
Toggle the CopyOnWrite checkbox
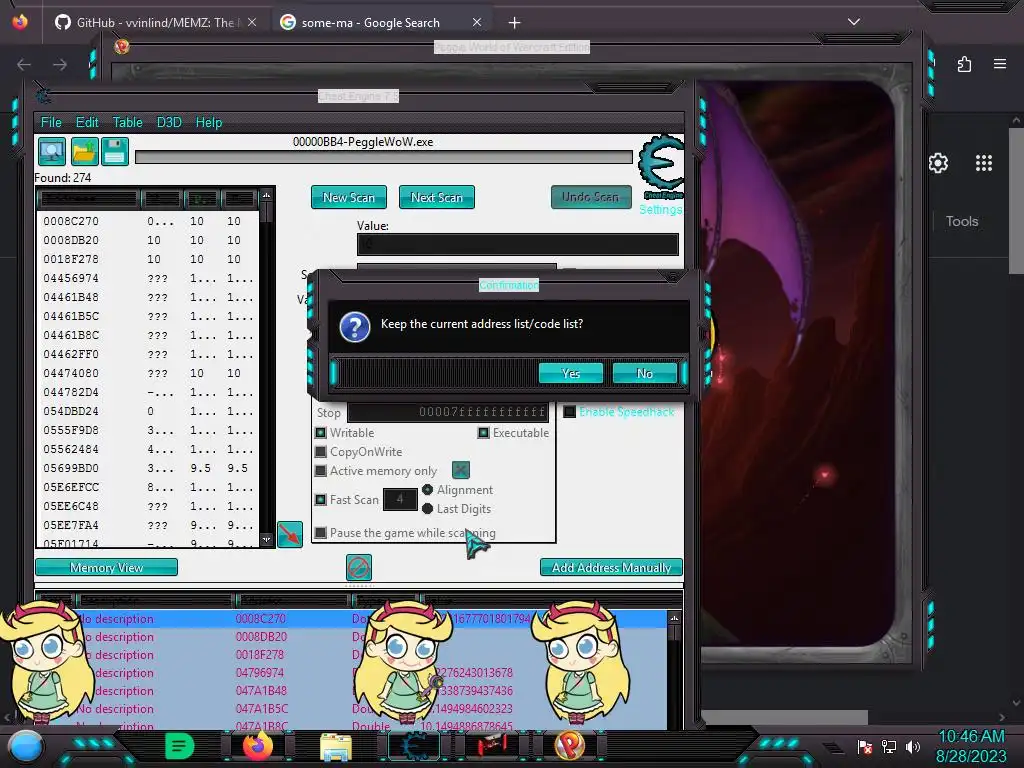pyautogui.click(x=321, y=451)
